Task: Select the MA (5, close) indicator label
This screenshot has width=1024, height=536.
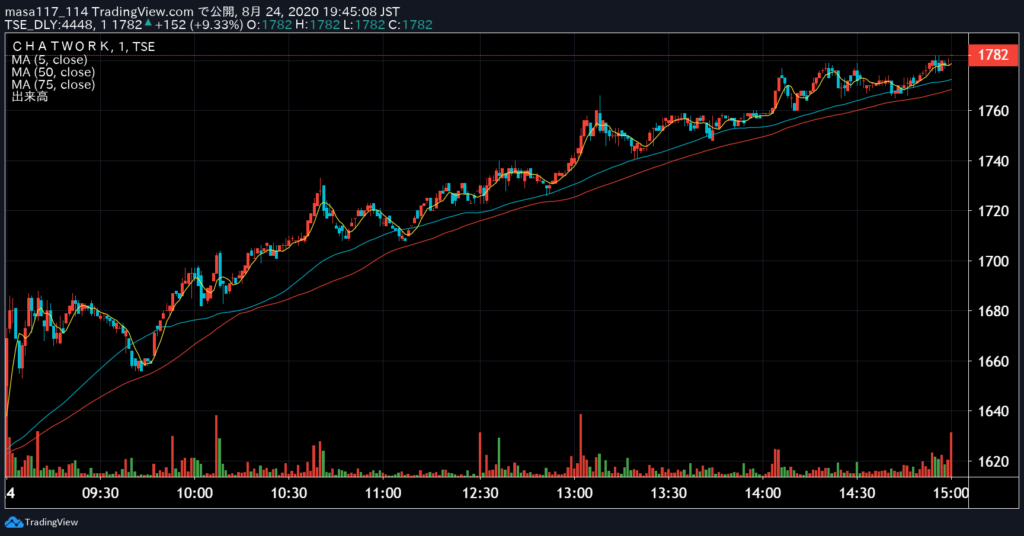Action: tap(49, 59)
